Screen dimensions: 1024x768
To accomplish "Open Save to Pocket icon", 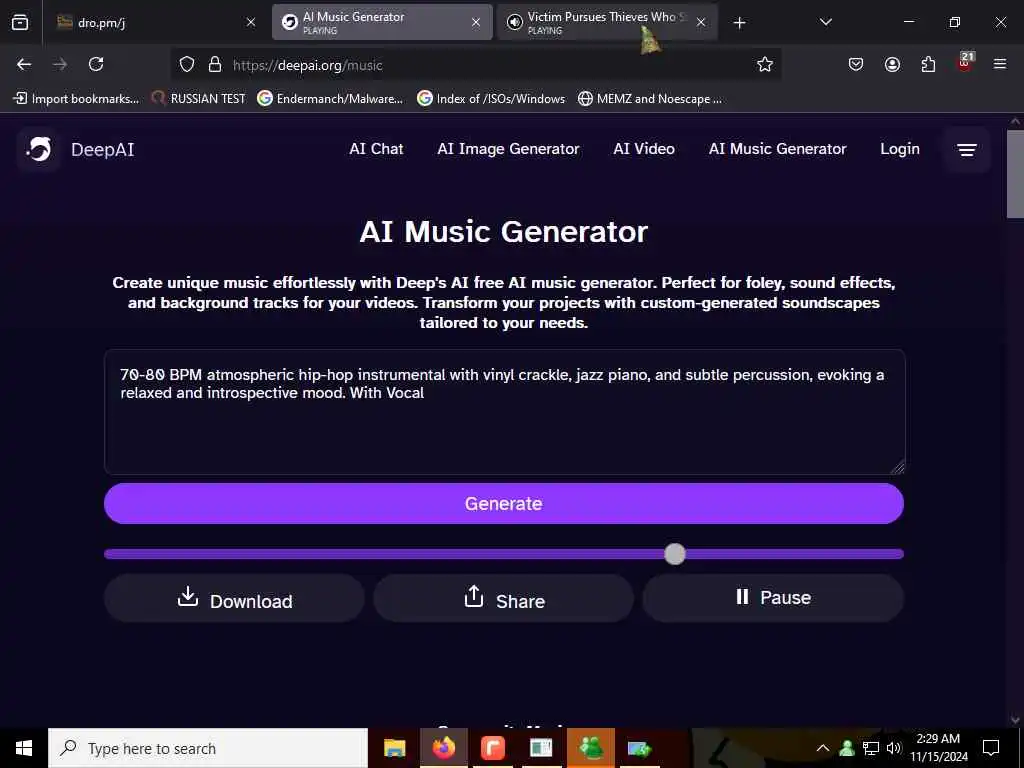I will click(x=856, y=64).
